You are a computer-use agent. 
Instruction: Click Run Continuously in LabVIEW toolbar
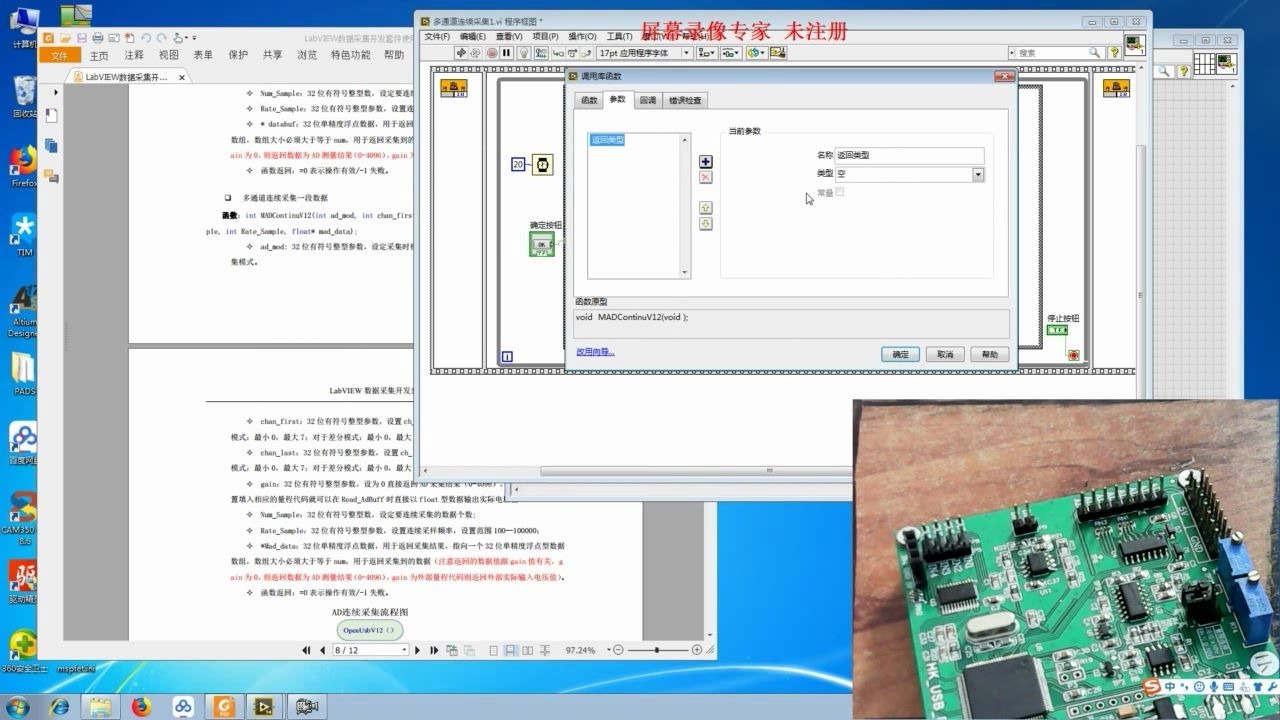[x=475, y=52]
